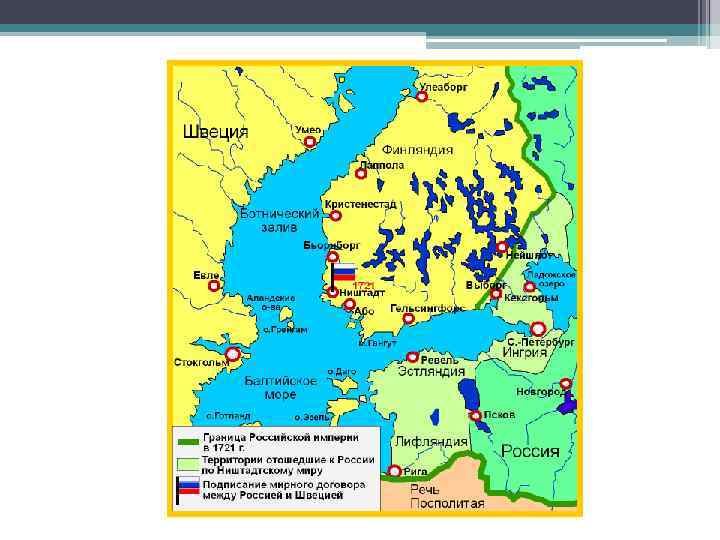Viewport: 720px width, 540px height.
Task: Click the Аландские о-ва label
Action: (271, 303)
